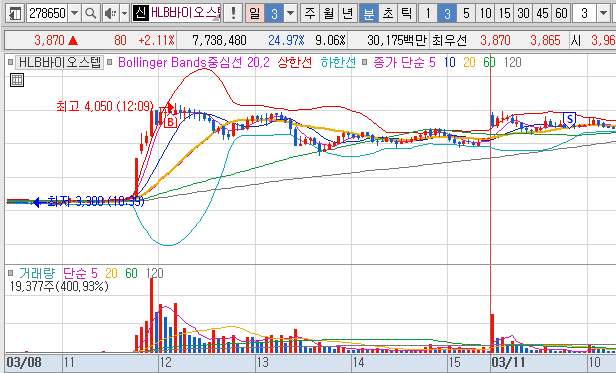Screen dimensions: 616x373
Task: Click the speaker sound icon
Action: [110, 13]
